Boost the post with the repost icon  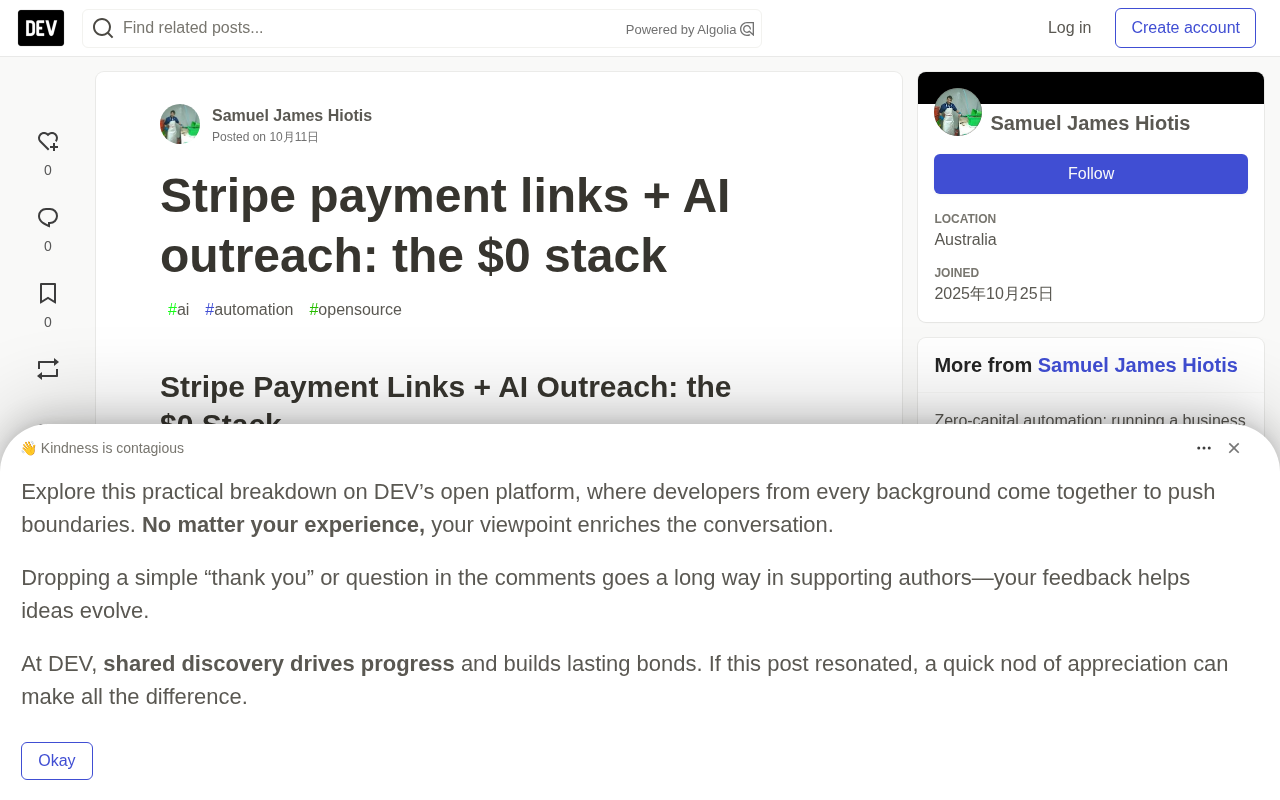(x=48, y=369)
